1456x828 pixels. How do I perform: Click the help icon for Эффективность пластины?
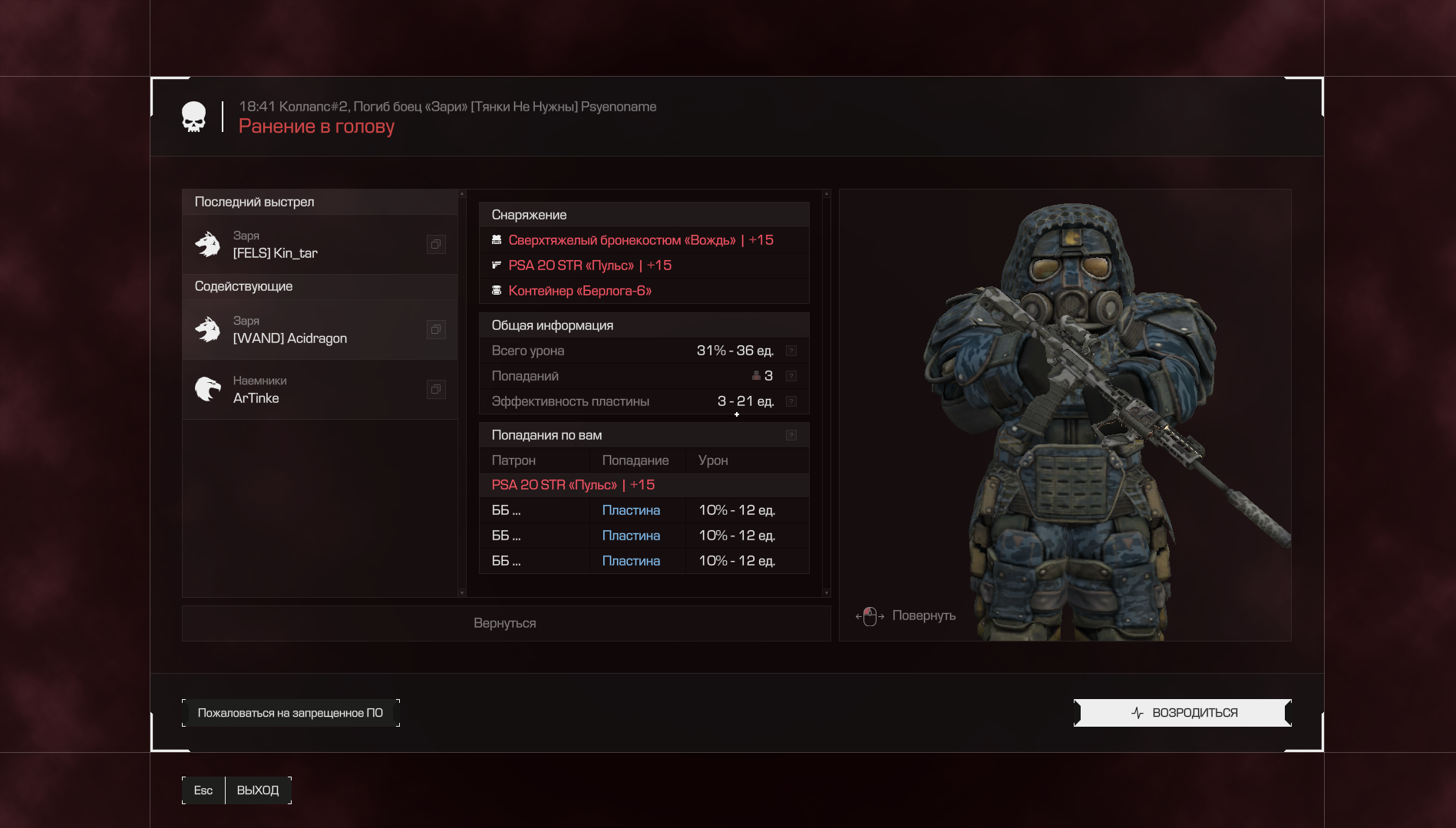click(x=791, y=401)
